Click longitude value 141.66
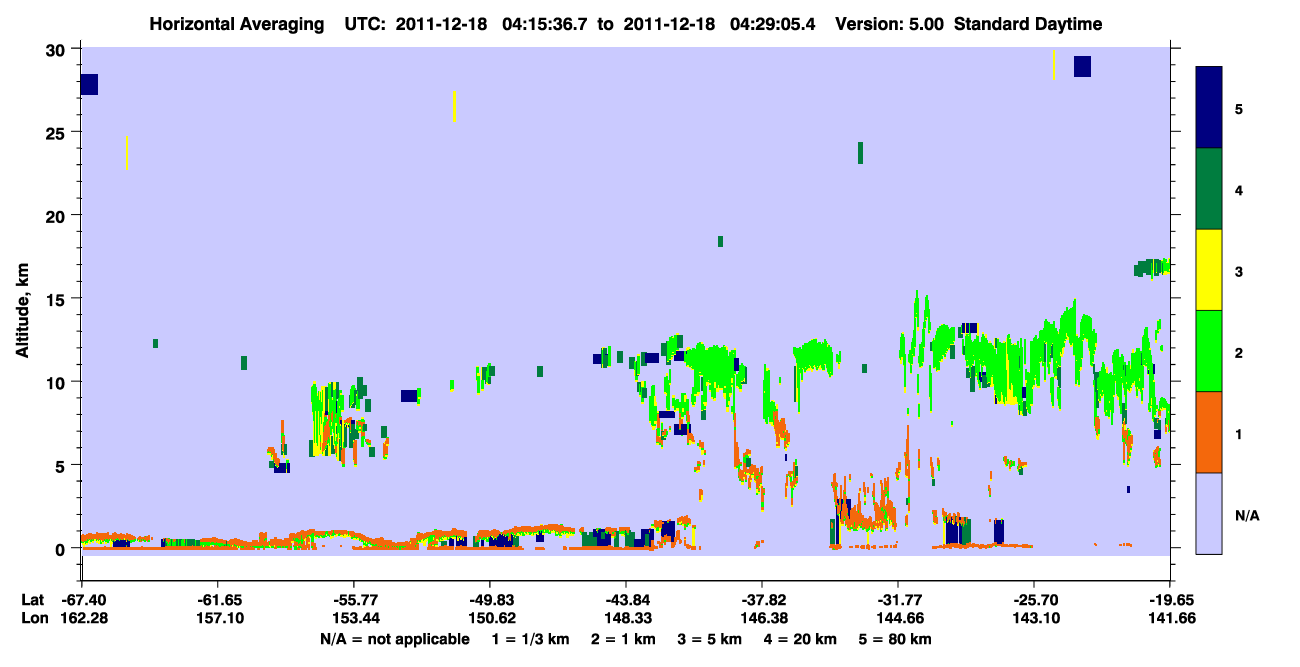Viewport: 1300px width, 667px height. coord(1170,619)
